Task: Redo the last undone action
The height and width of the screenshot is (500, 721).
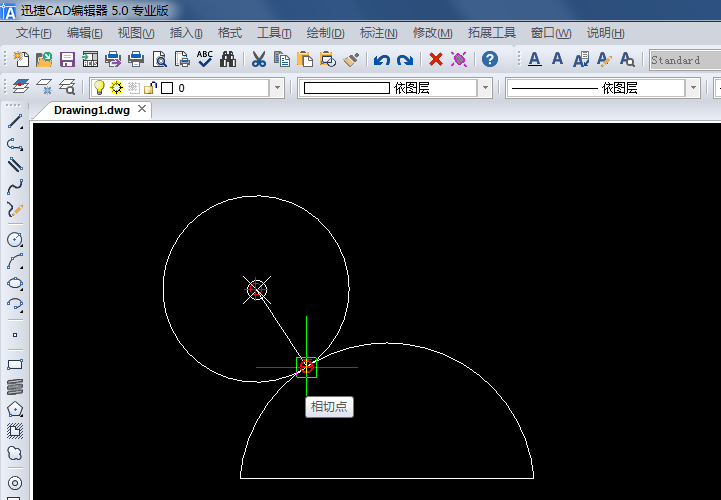Action: pyautogui.click(x=405, y=60)
